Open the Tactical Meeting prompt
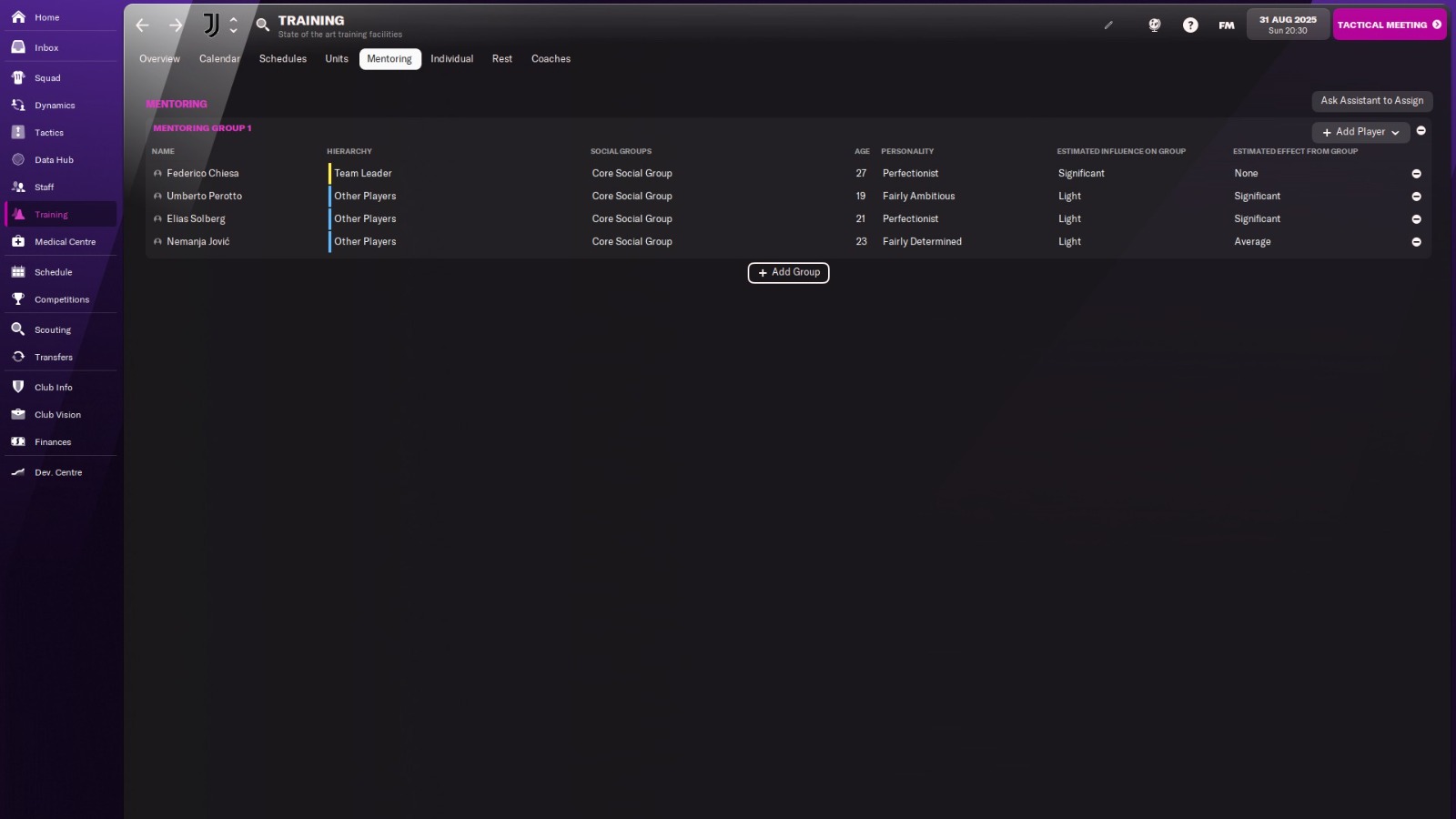Screen dimensions: 1456x819 1390,25
